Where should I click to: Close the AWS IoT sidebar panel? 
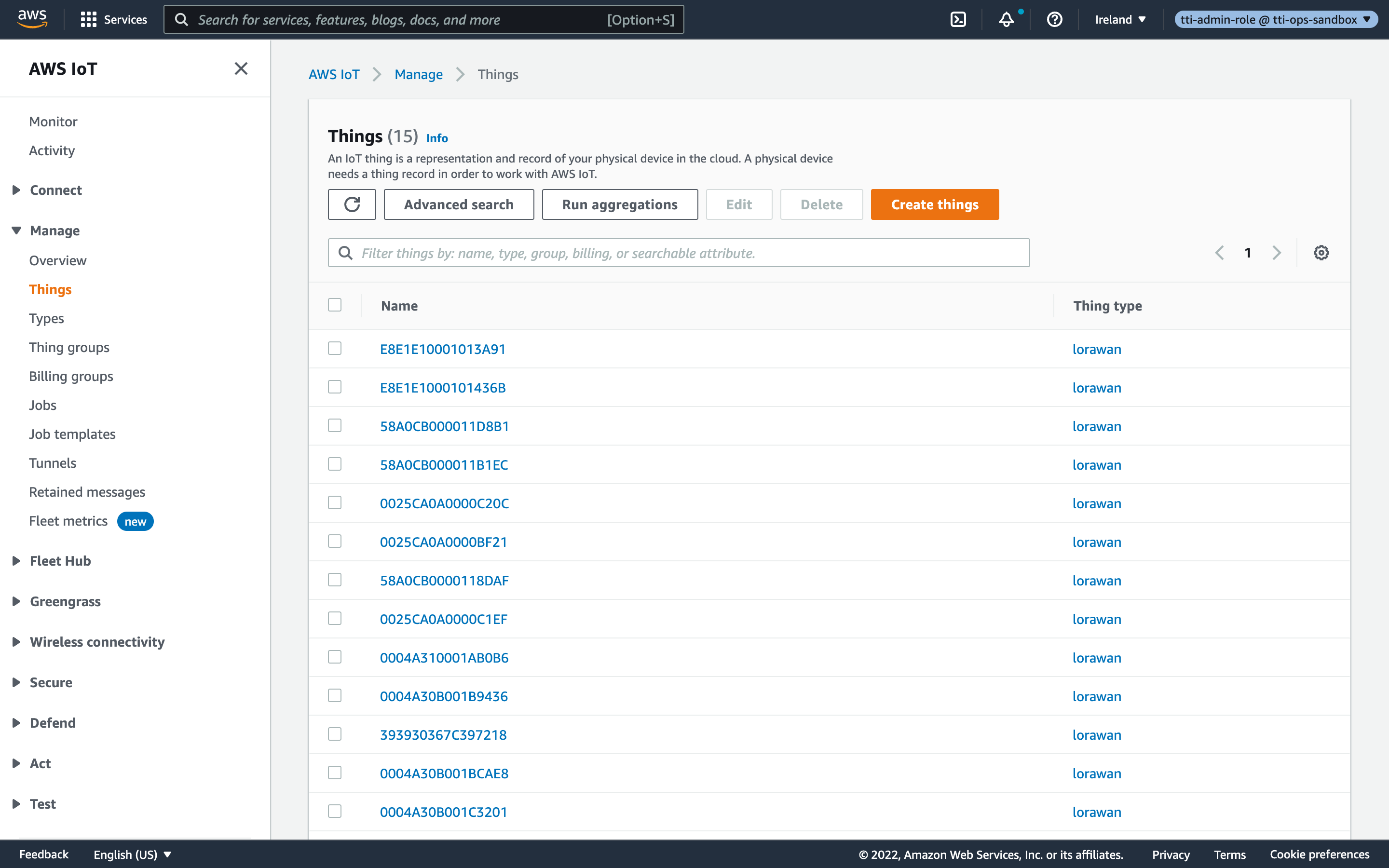pos(241,69)
